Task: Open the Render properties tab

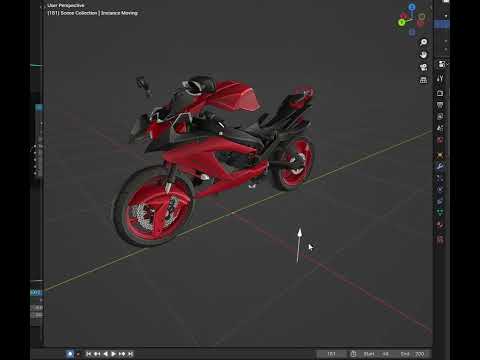Action: click(440, 93)
